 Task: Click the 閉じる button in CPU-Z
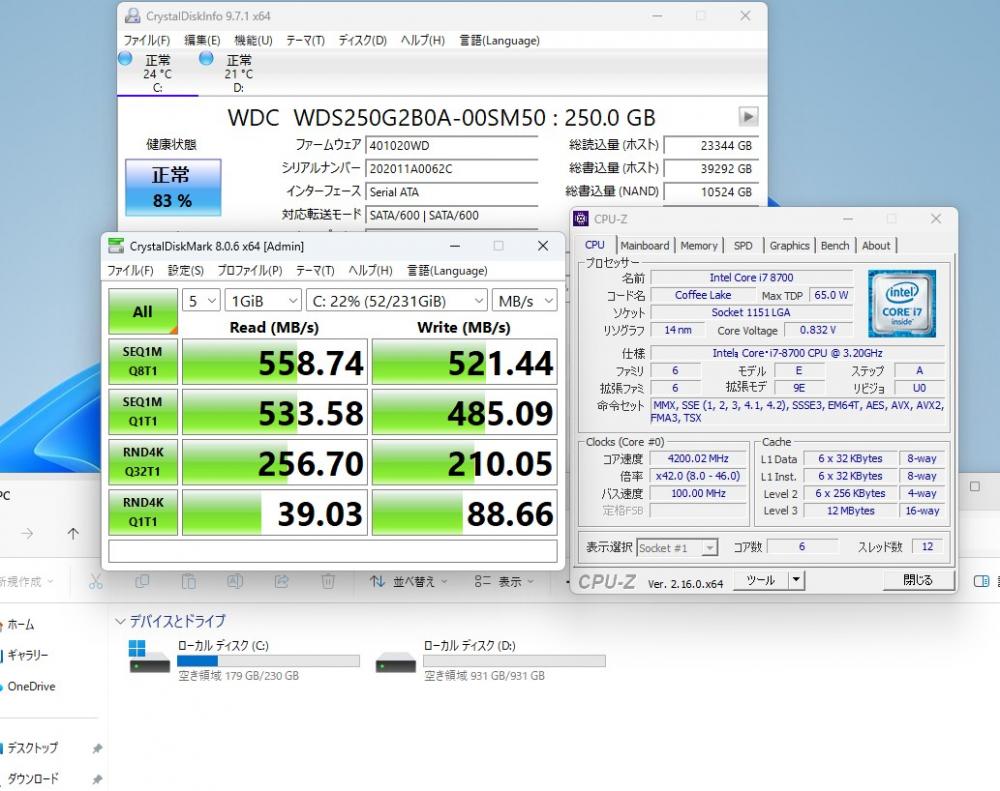(918, 580)
